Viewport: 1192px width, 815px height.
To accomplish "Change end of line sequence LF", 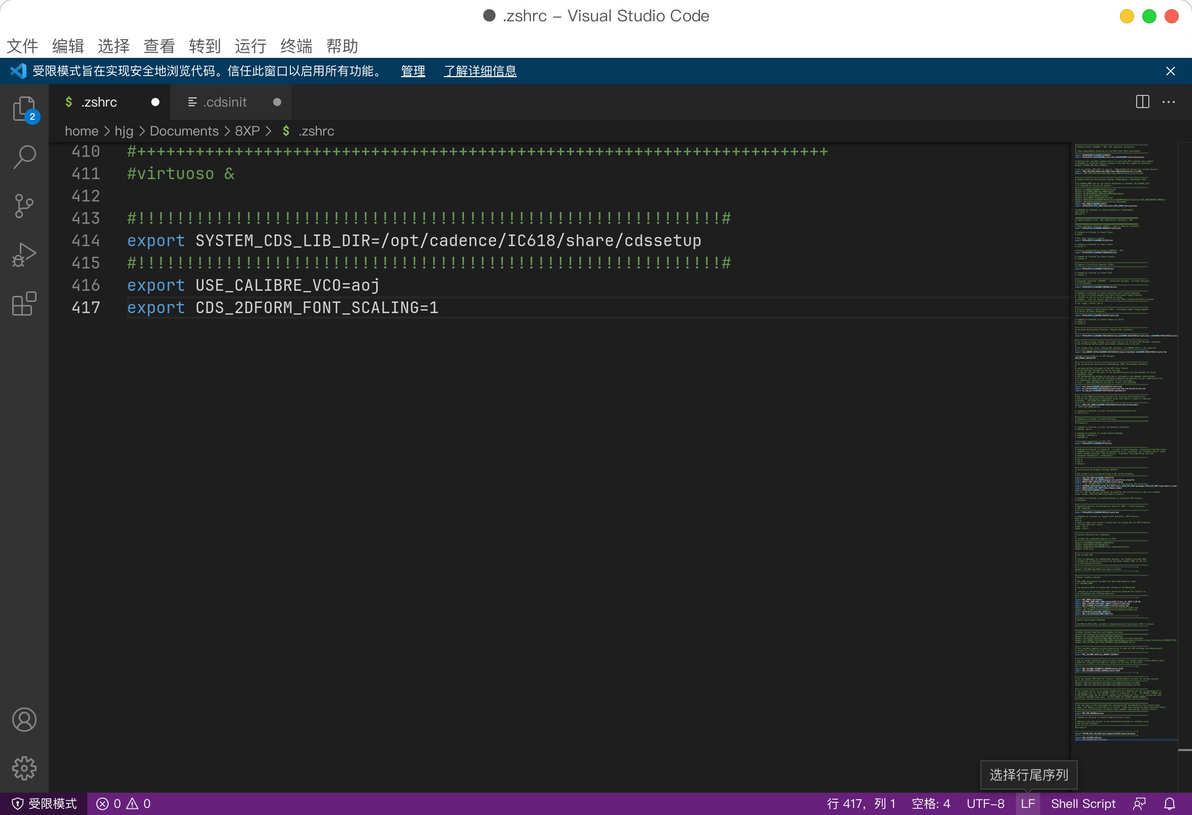I will [1028, 804].
